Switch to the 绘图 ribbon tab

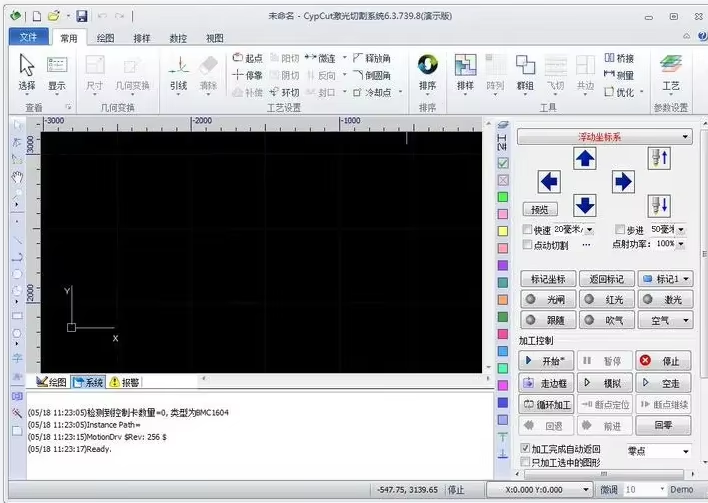105,38
